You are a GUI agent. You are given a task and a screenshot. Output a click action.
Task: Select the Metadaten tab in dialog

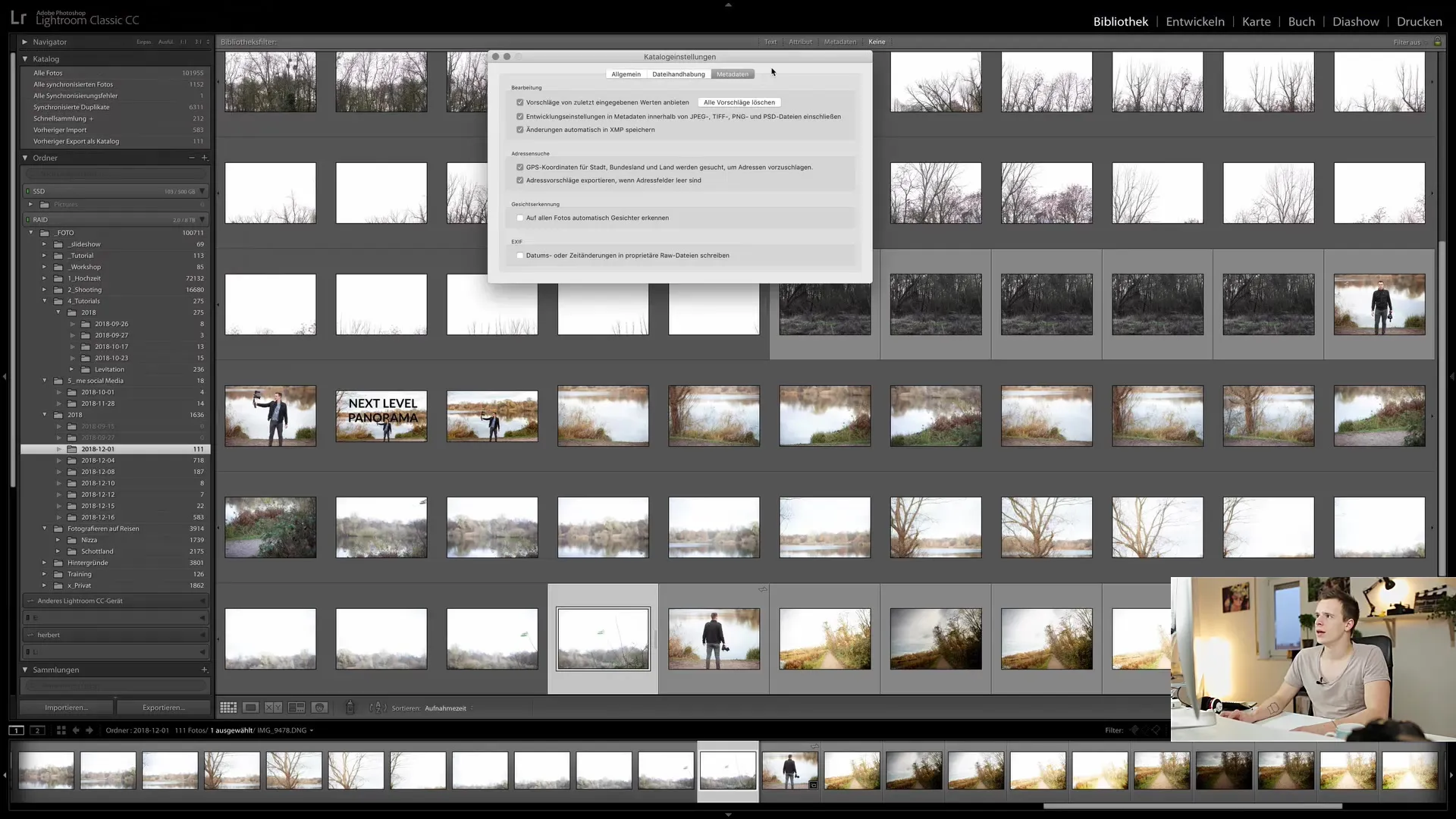(x=733, y=74)
